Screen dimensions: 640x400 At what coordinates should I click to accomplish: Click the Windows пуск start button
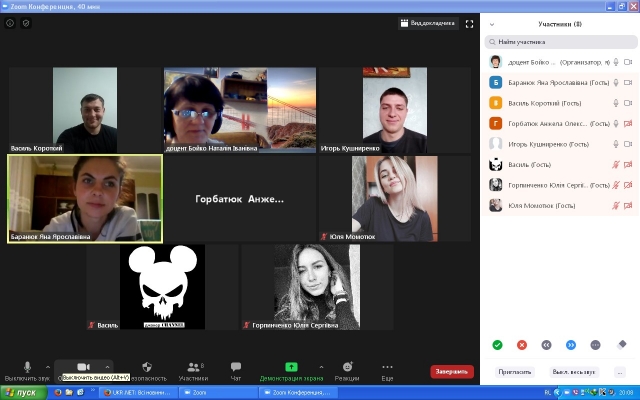(23, 393)
